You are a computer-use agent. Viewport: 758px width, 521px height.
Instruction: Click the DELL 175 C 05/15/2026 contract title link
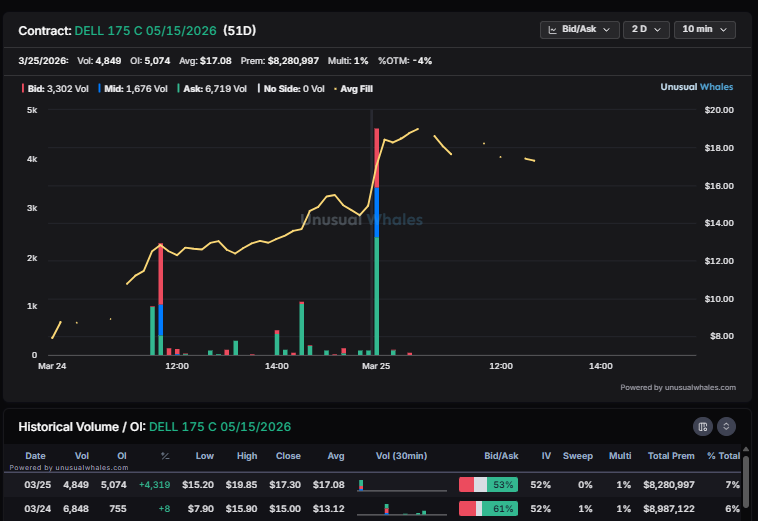pyautogui.click(x=146, y=30)
